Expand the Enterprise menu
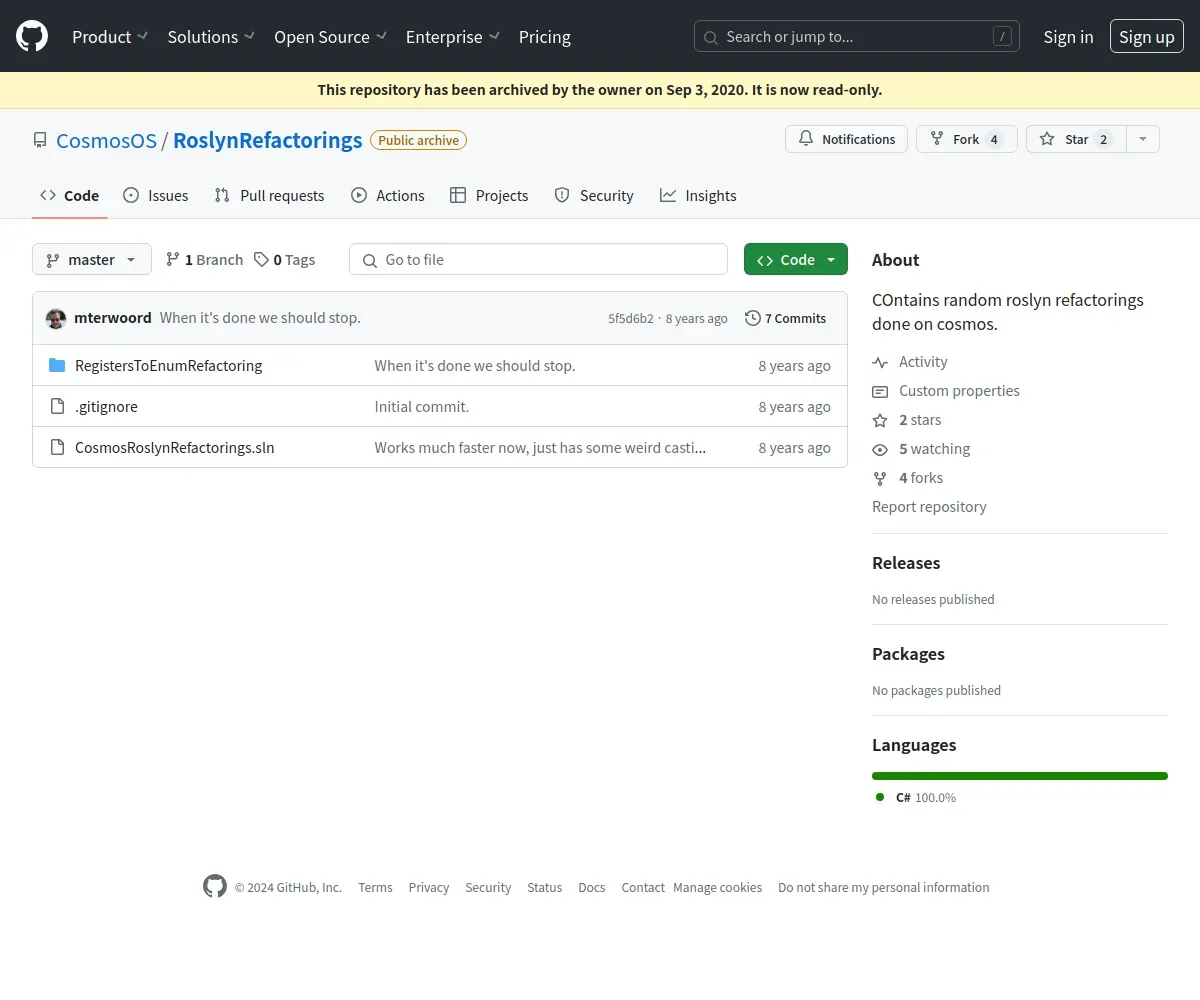Screen dimensions: 1200x1000 (x=453, y=37)
